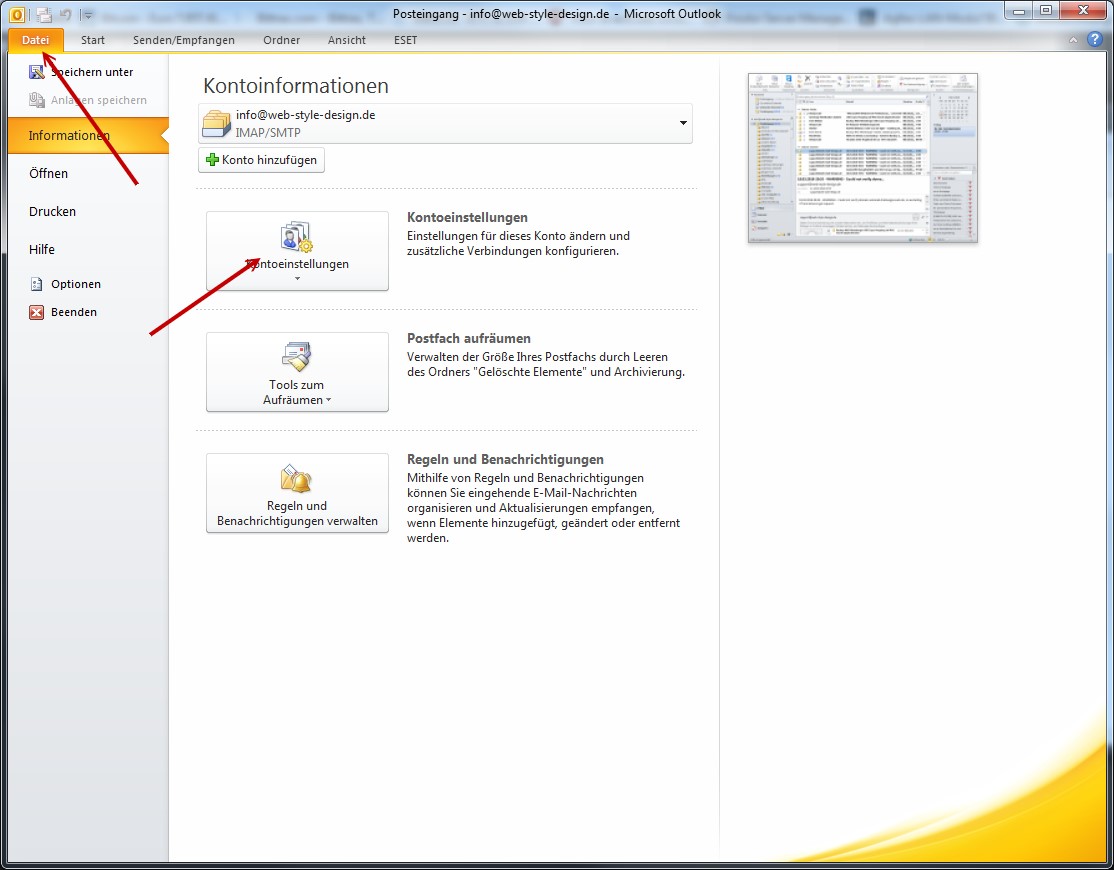This screenshot has width=1114, height=870.
Task: Open the Öffnen section
Action: tap(48, 173)
